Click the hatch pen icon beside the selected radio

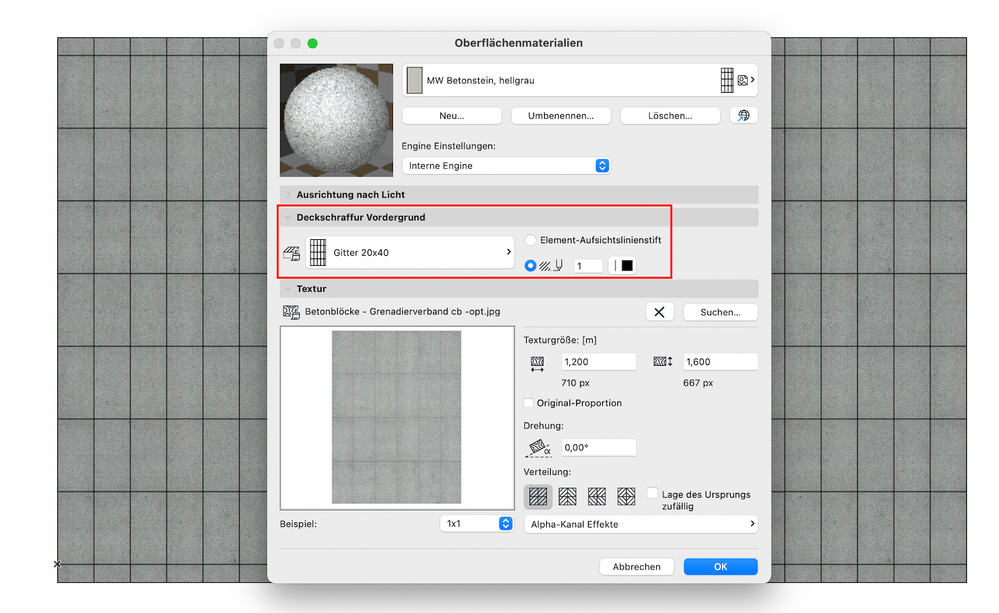pyautogui.click(x=551, y=266)
